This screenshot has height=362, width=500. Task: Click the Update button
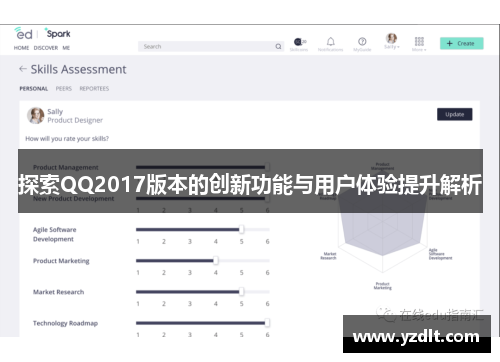coord(455,114)
